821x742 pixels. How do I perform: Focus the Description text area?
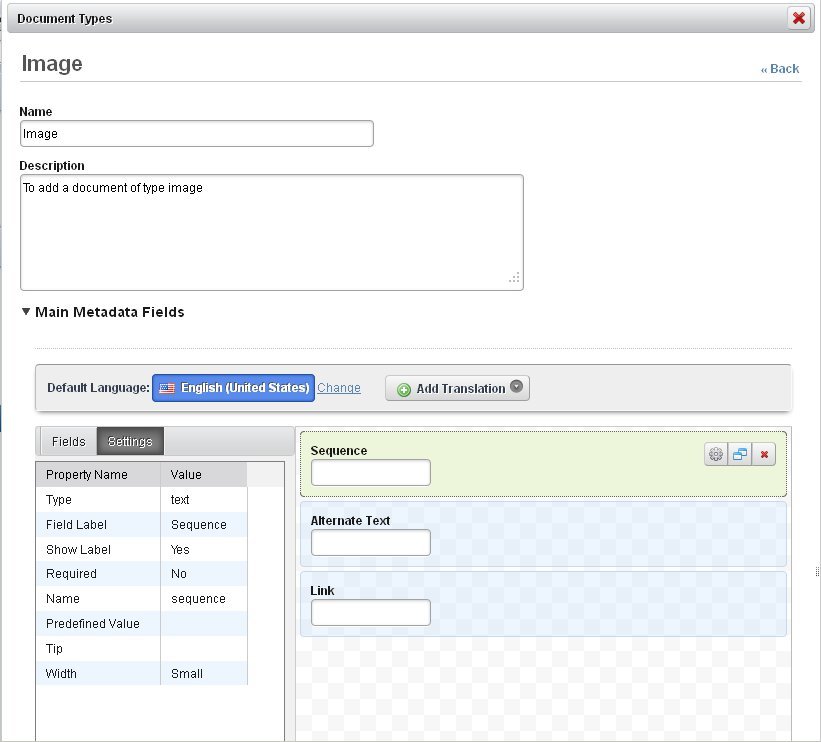[271, 232]
